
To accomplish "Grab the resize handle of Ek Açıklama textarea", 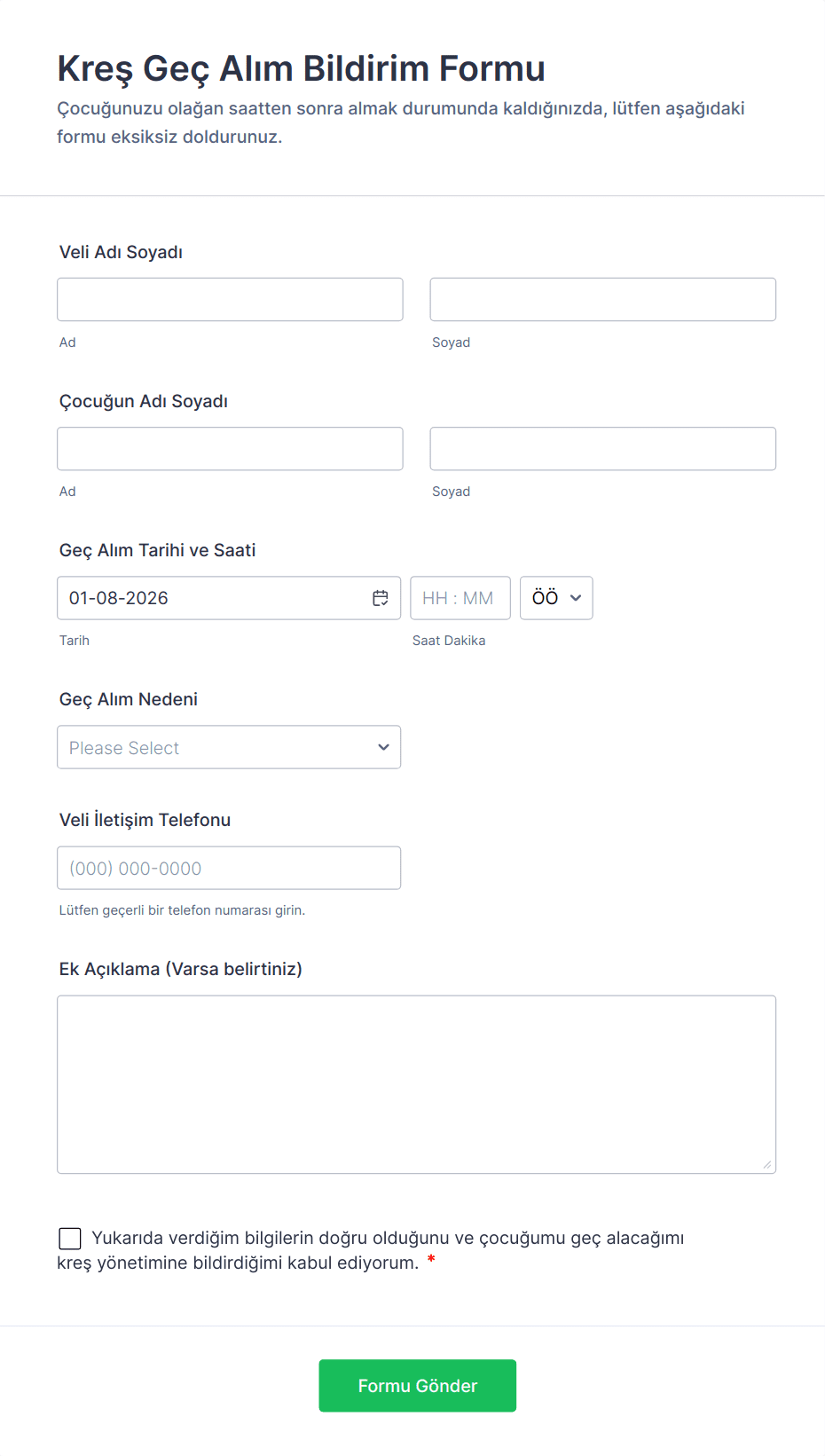I will [766, 1164].
